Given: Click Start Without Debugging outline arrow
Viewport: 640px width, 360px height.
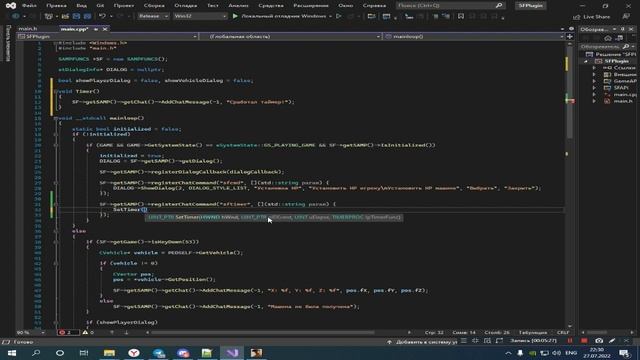Looking at the screenshot, I should (x=338, y=16).
